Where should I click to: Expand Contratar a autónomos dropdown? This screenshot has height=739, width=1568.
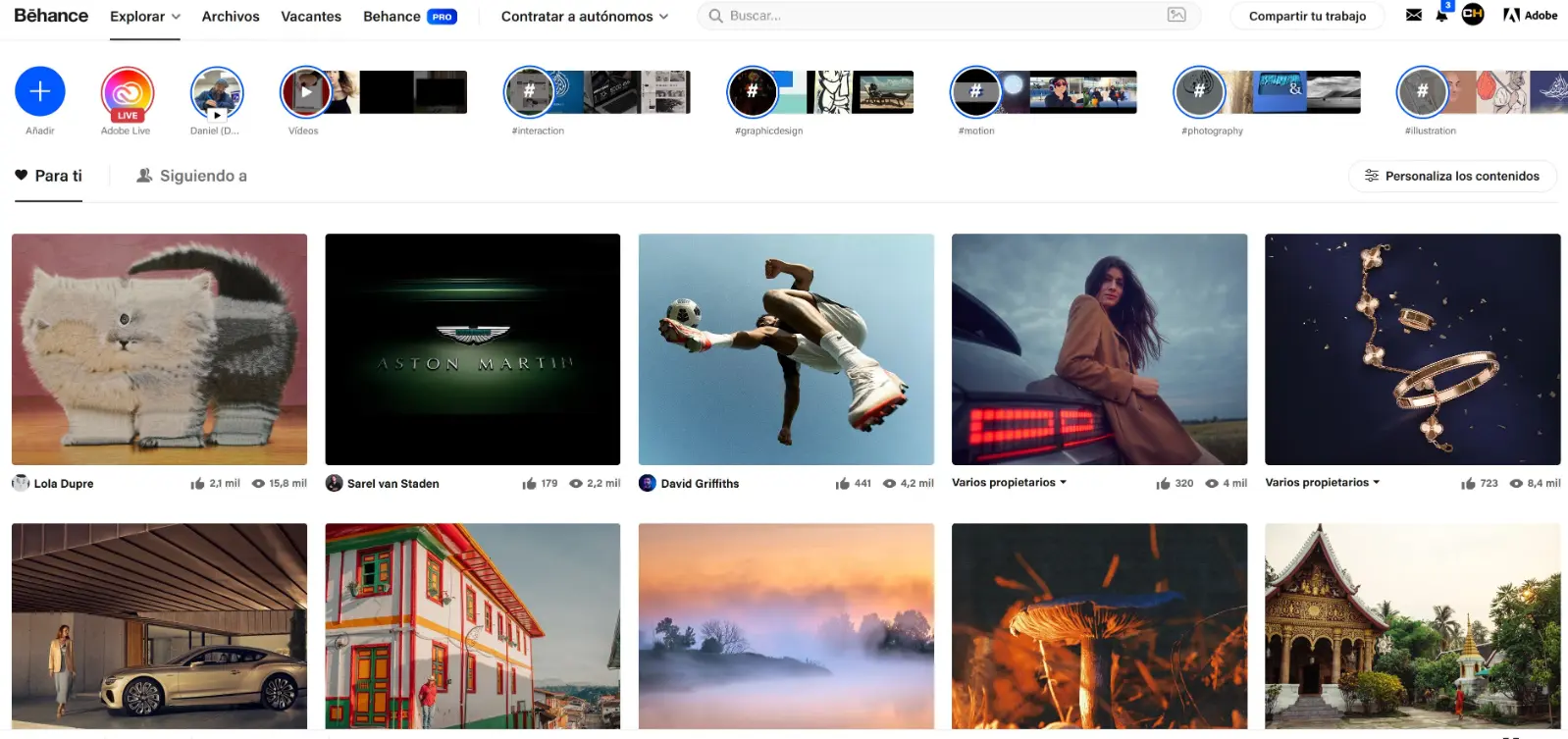coord(585,17)
